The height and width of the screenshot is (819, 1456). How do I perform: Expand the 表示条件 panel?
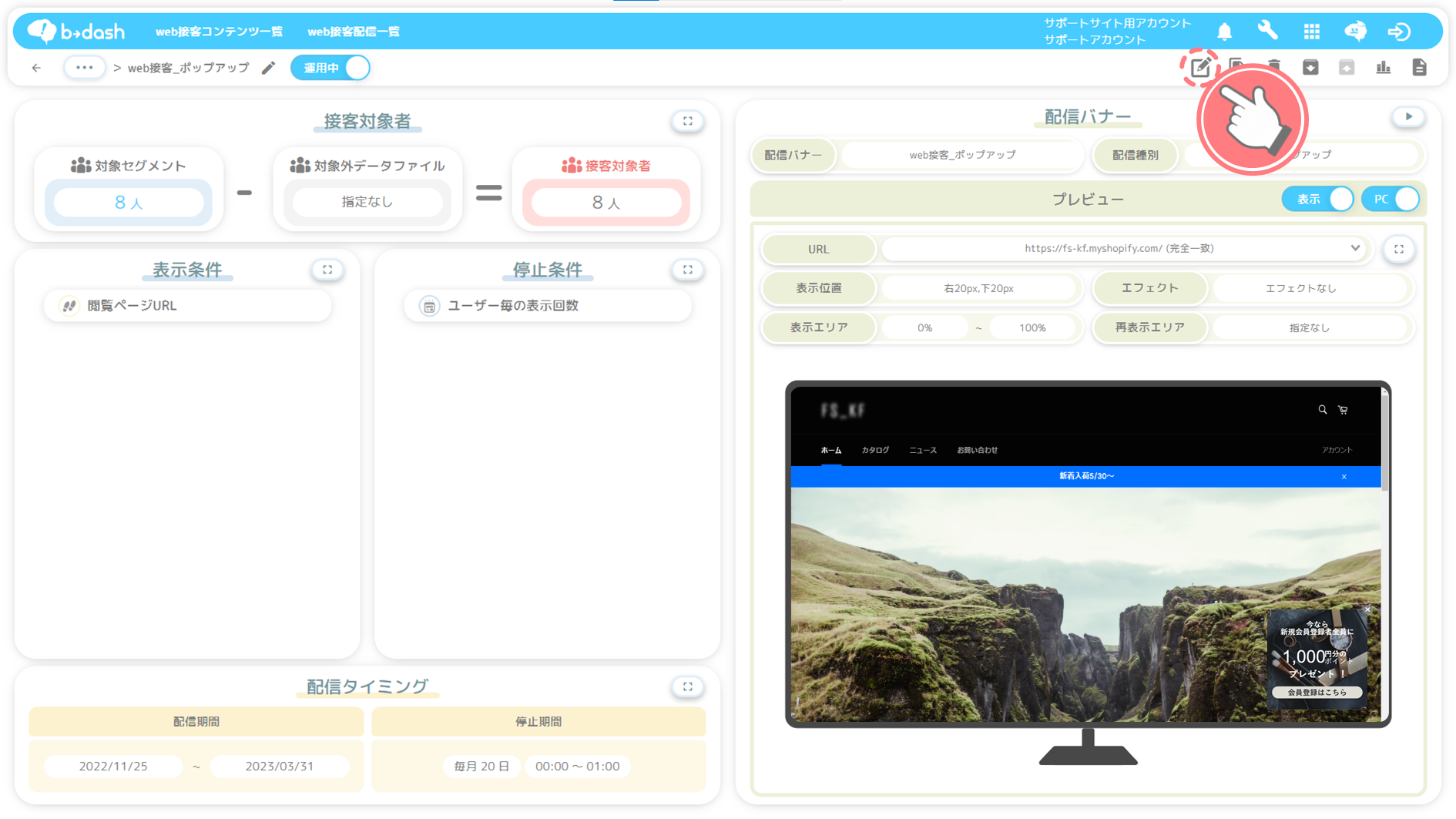tap(327, 270)
